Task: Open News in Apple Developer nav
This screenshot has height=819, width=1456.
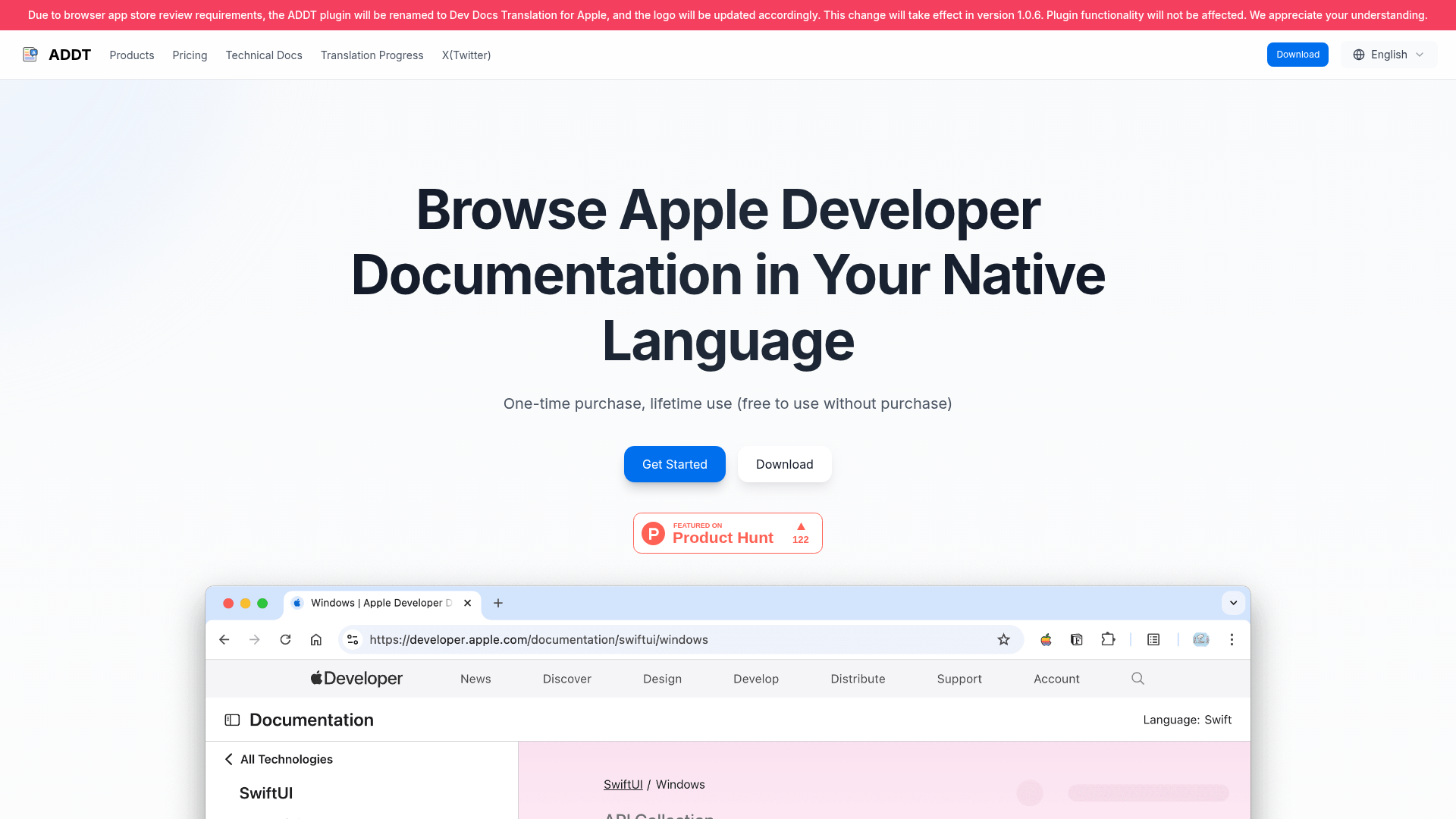Action: click(x=475, y=679)
